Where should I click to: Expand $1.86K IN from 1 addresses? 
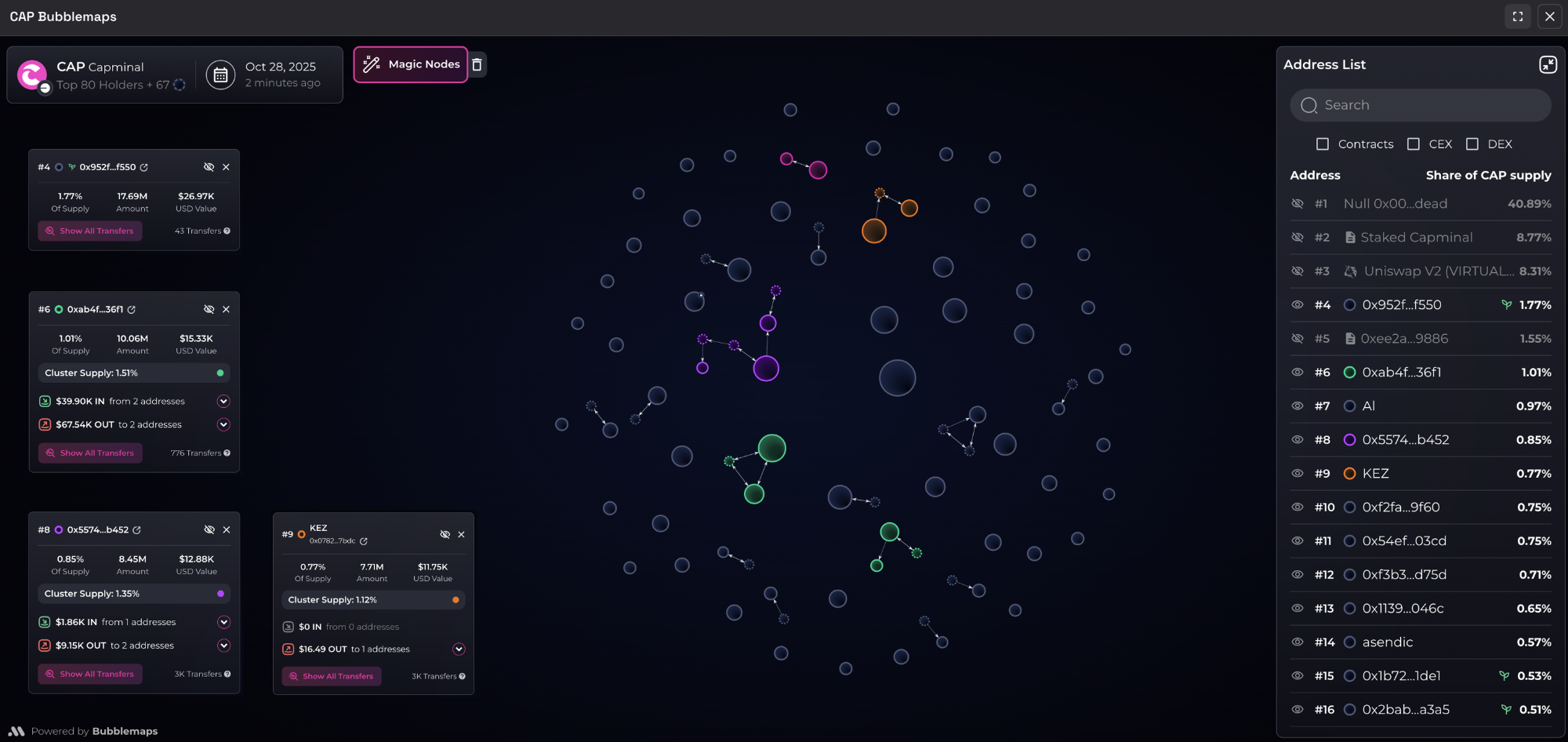[x=223, y=623]
